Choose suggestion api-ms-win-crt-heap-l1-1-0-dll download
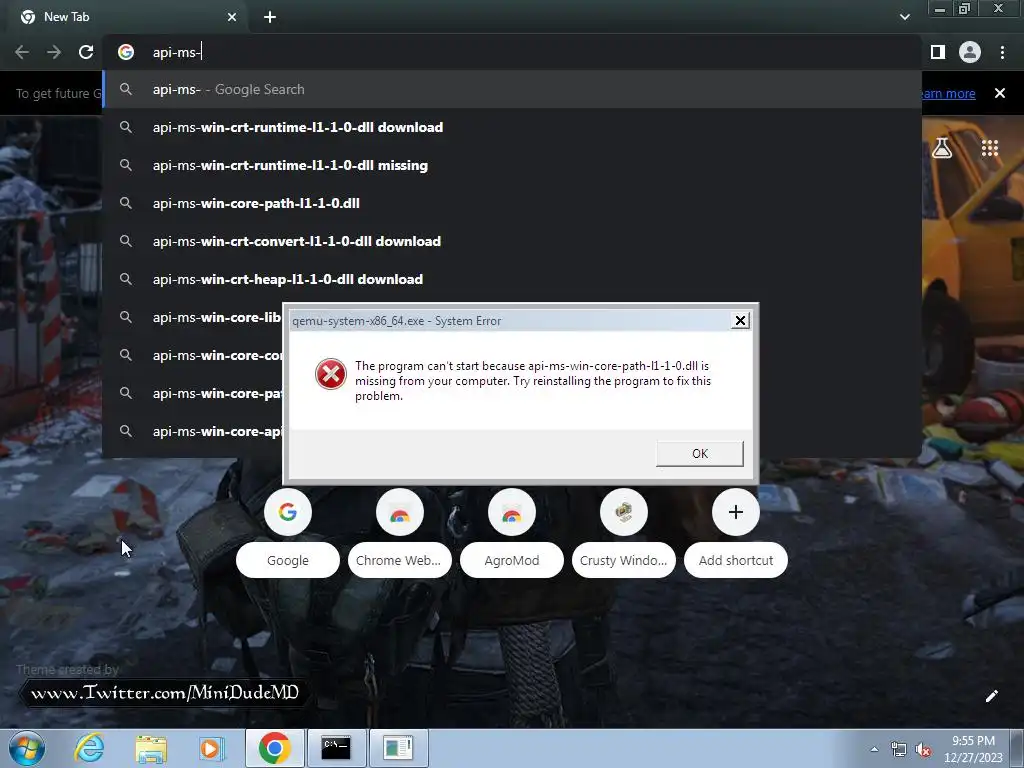1024x768 pixels. pyautogui.click(x=512, y=279)
